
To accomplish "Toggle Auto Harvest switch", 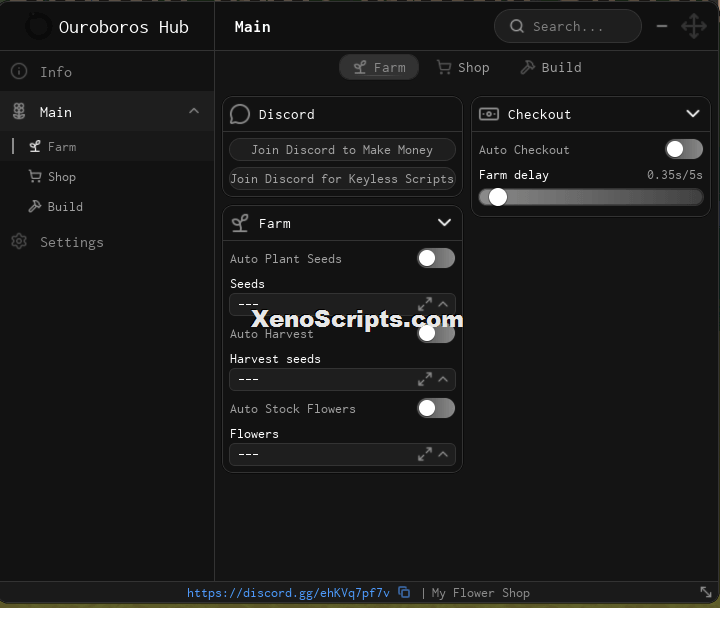I will [436, 333].
